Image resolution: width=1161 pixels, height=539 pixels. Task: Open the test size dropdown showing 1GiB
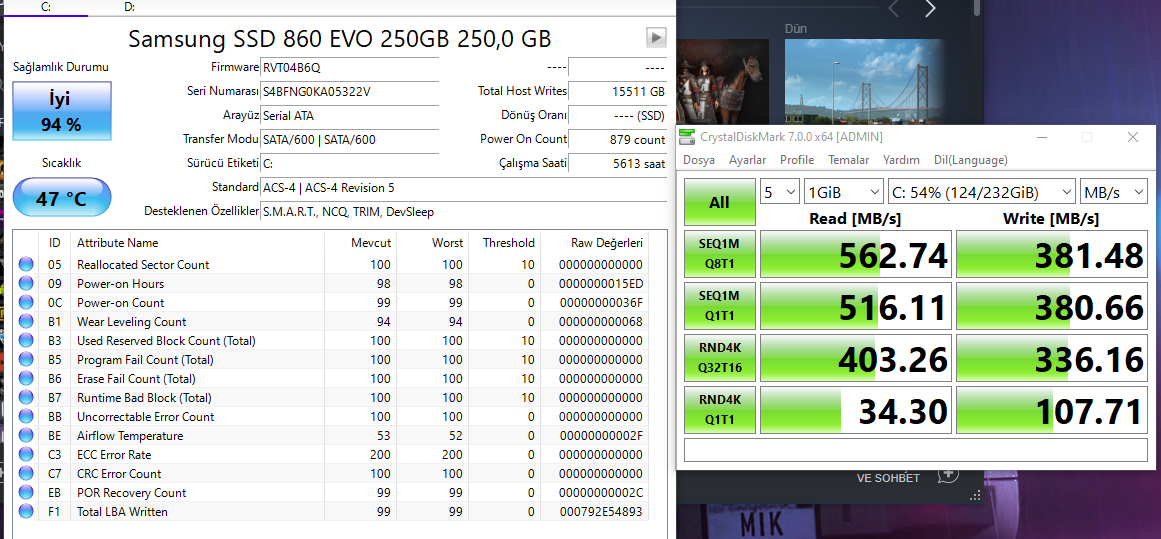pos(843,192)
